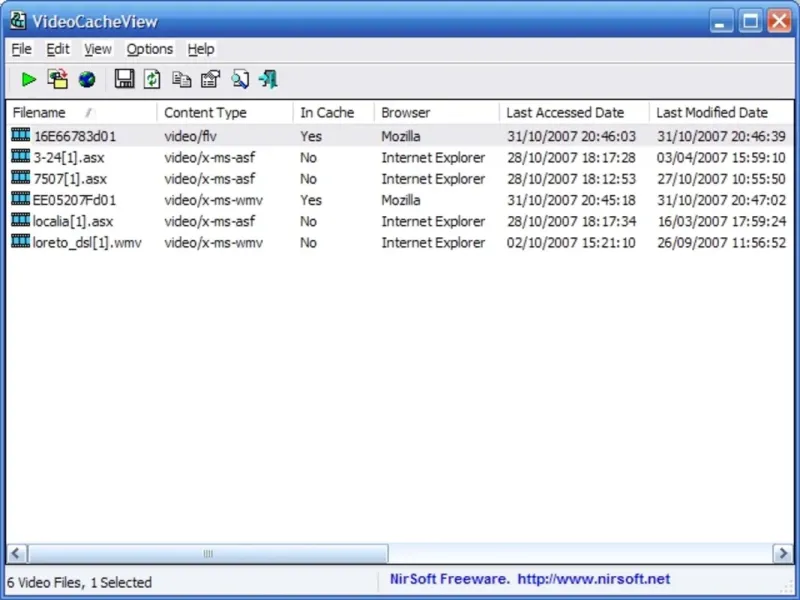This screenshot has height=600, width=800.
Task: Select the localia[1].asx file row
Action: [x=400, y=221]
